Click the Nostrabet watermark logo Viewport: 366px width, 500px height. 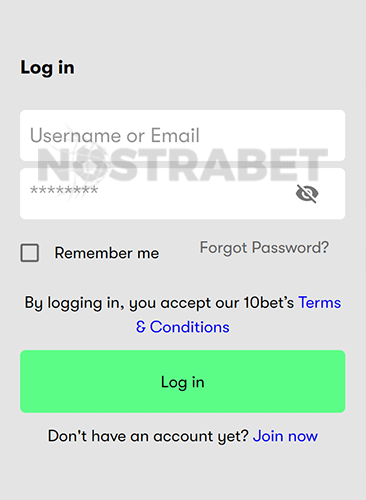(182, 165)
